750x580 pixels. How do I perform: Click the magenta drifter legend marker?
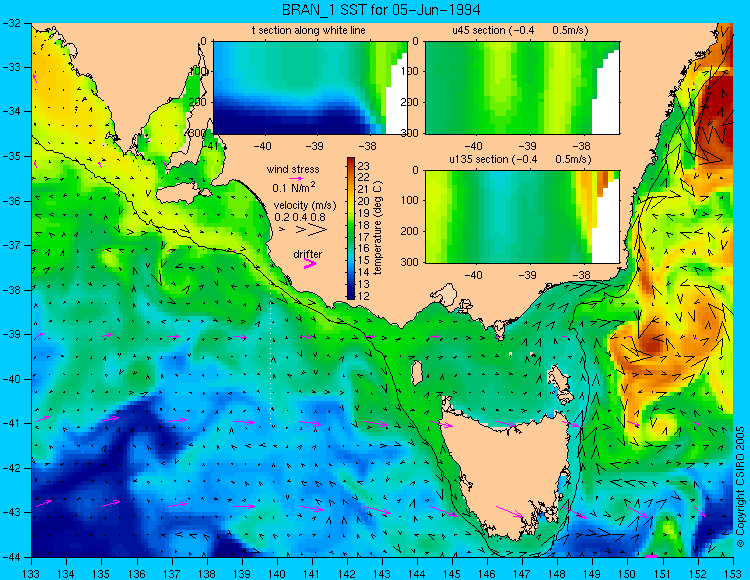tap(310, 263)
